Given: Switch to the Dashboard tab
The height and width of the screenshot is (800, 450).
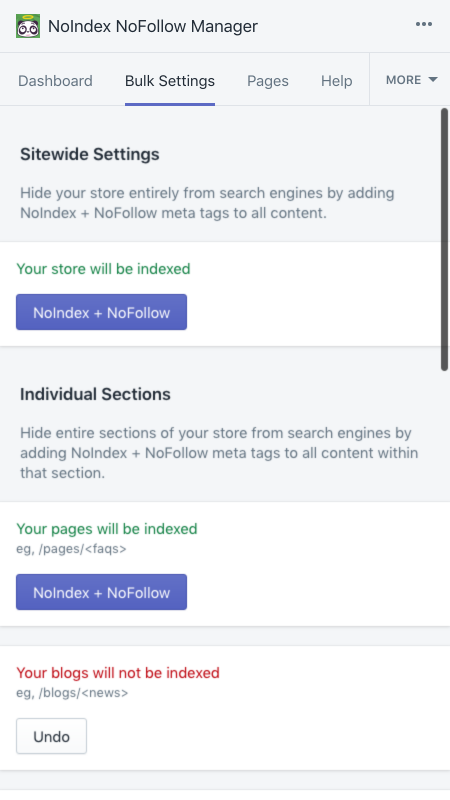Looking at the screenshot, I should pyautogui.click(x=55, y=81).
